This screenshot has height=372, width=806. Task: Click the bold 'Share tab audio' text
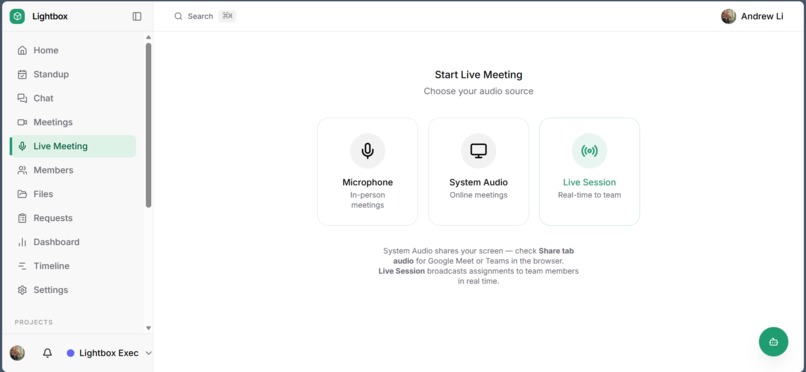[x=483, y=256]
